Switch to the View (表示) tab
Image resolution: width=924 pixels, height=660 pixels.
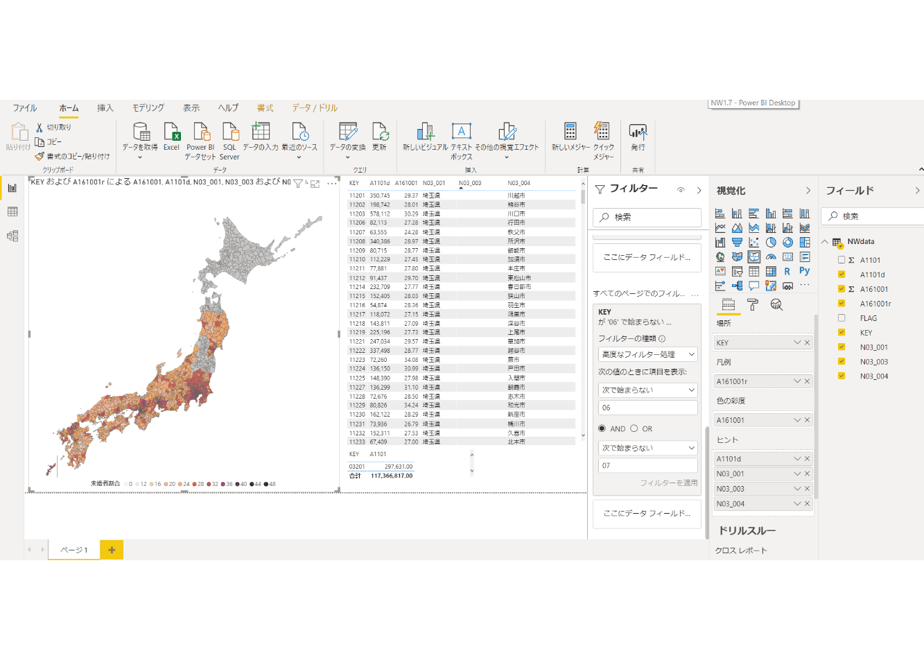[x=191, y=108]
